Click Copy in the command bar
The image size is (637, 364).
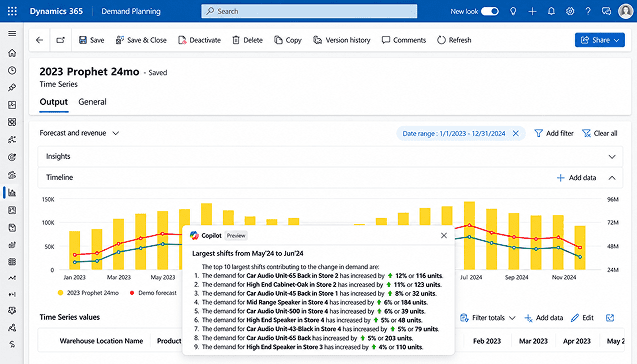coord(288,40)
